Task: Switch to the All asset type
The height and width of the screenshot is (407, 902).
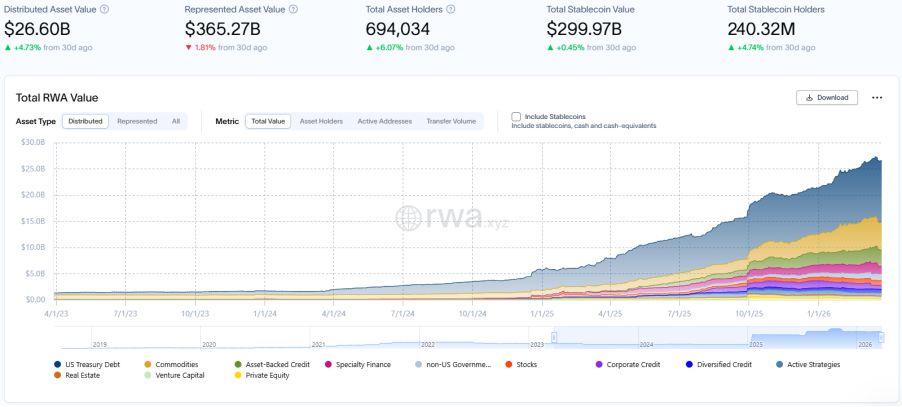Action: pyautogui.click(x=176, y=121)
